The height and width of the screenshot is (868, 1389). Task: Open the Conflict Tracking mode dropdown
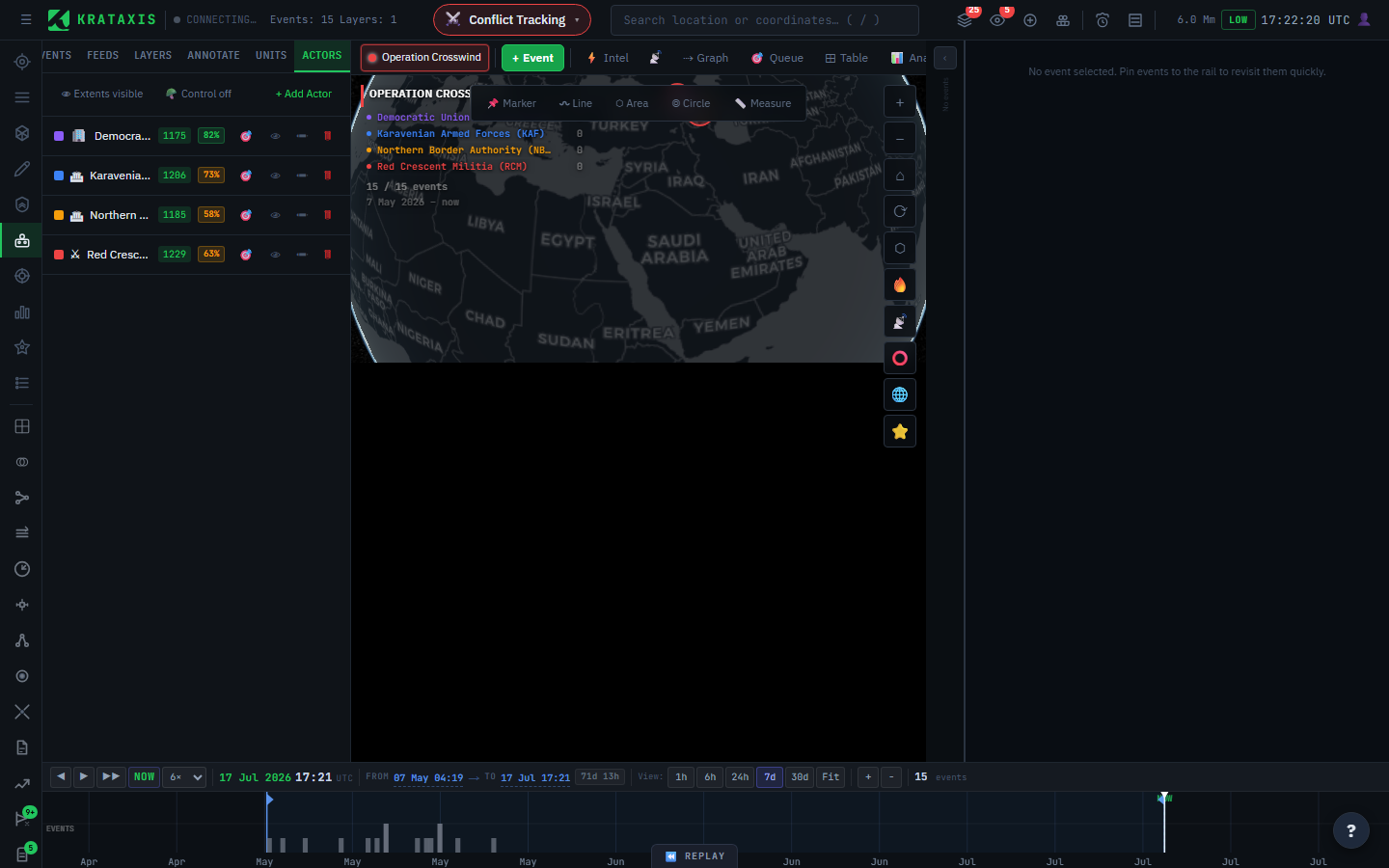coord(512,19)
